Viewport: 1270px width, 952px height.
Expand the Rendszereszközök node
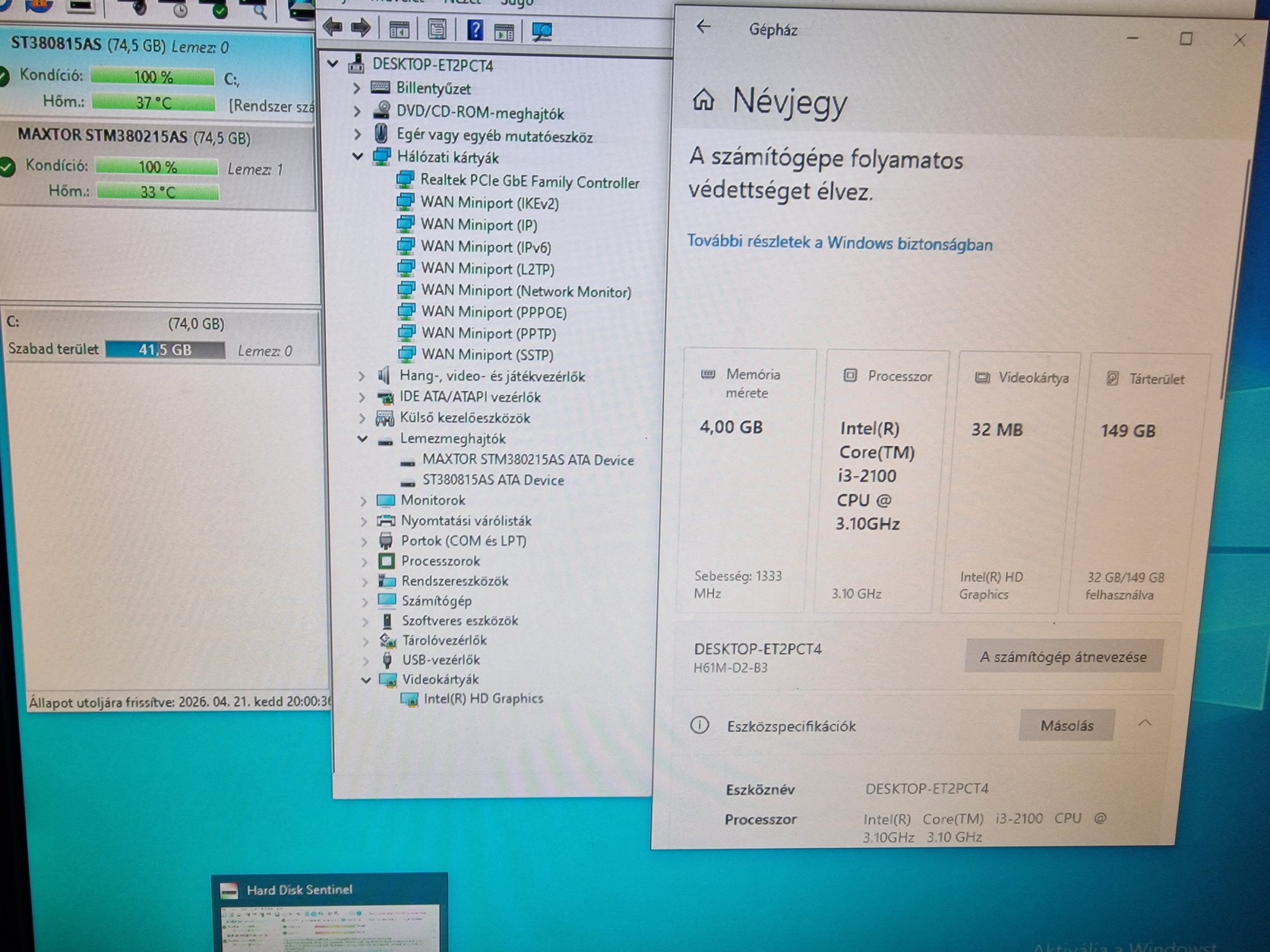(365, 582)
